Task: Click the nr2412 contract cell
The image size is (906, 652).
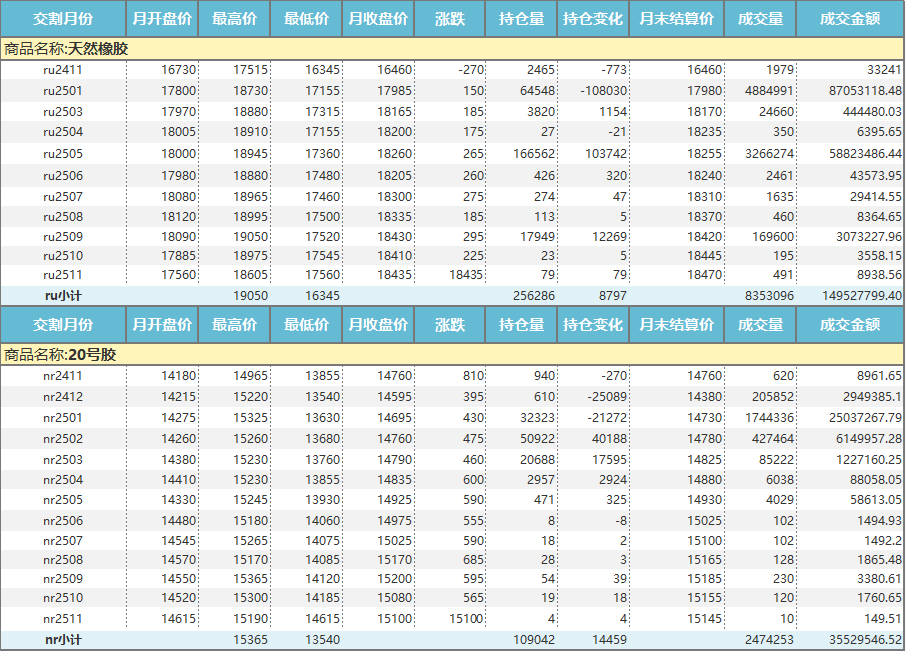Action: [x=63, y=397]
